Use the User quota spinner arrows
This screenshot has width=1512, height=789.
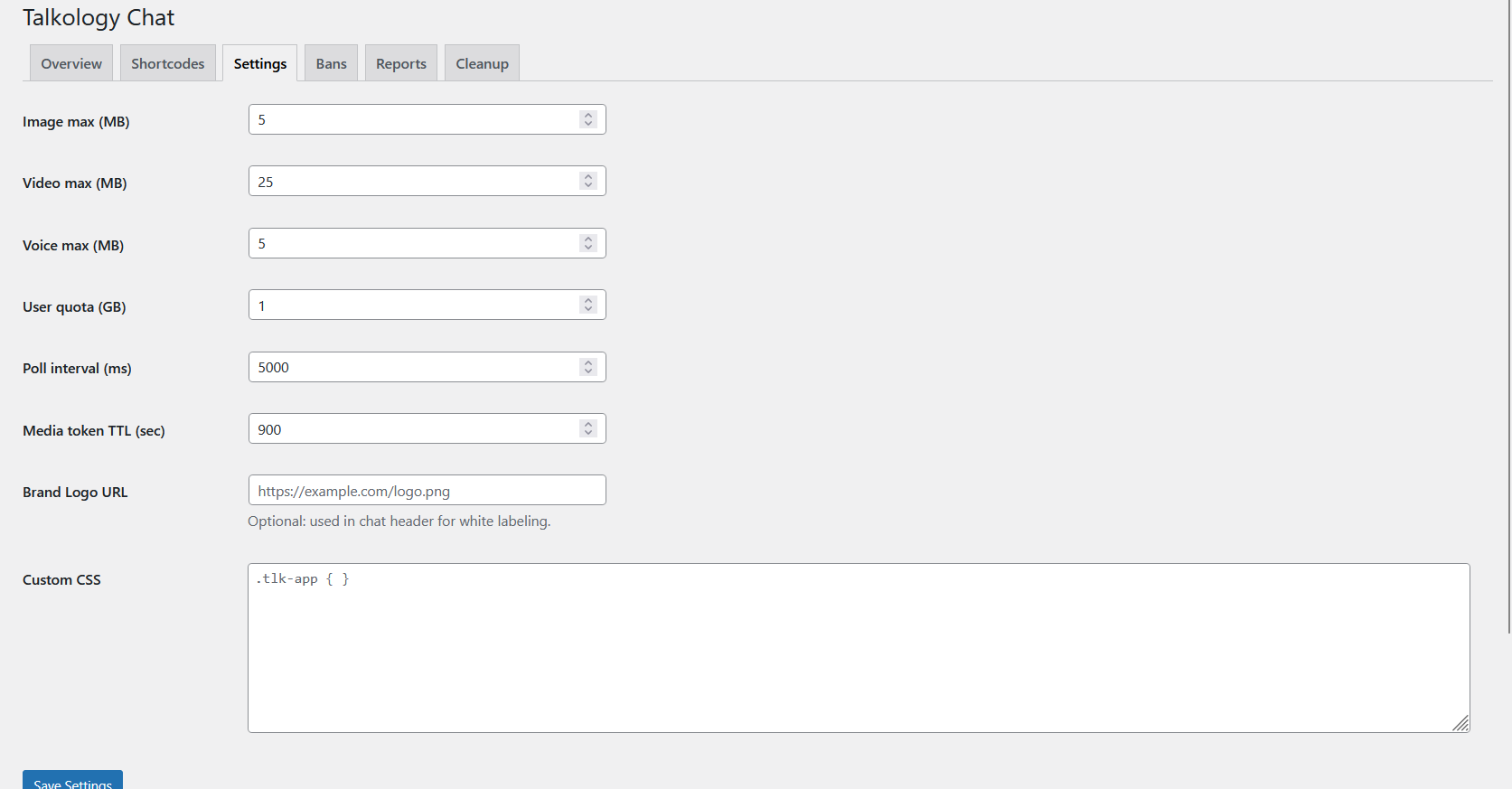588,305
